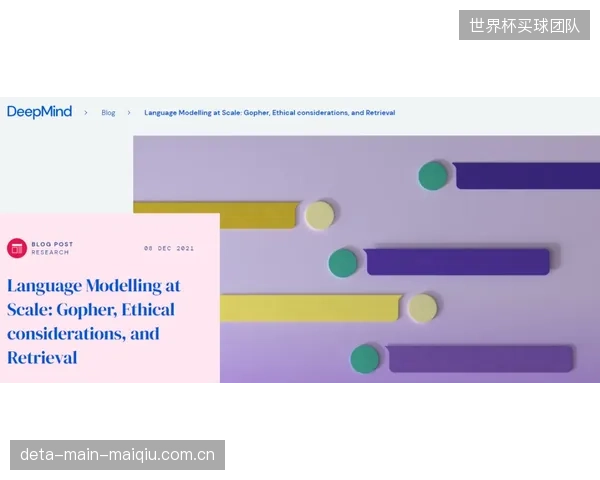Image resolution: width=600 pixels, height=480 pixels.
Task: Select the 'RESEARCH' category text
Action: click(x=50, y=252)
